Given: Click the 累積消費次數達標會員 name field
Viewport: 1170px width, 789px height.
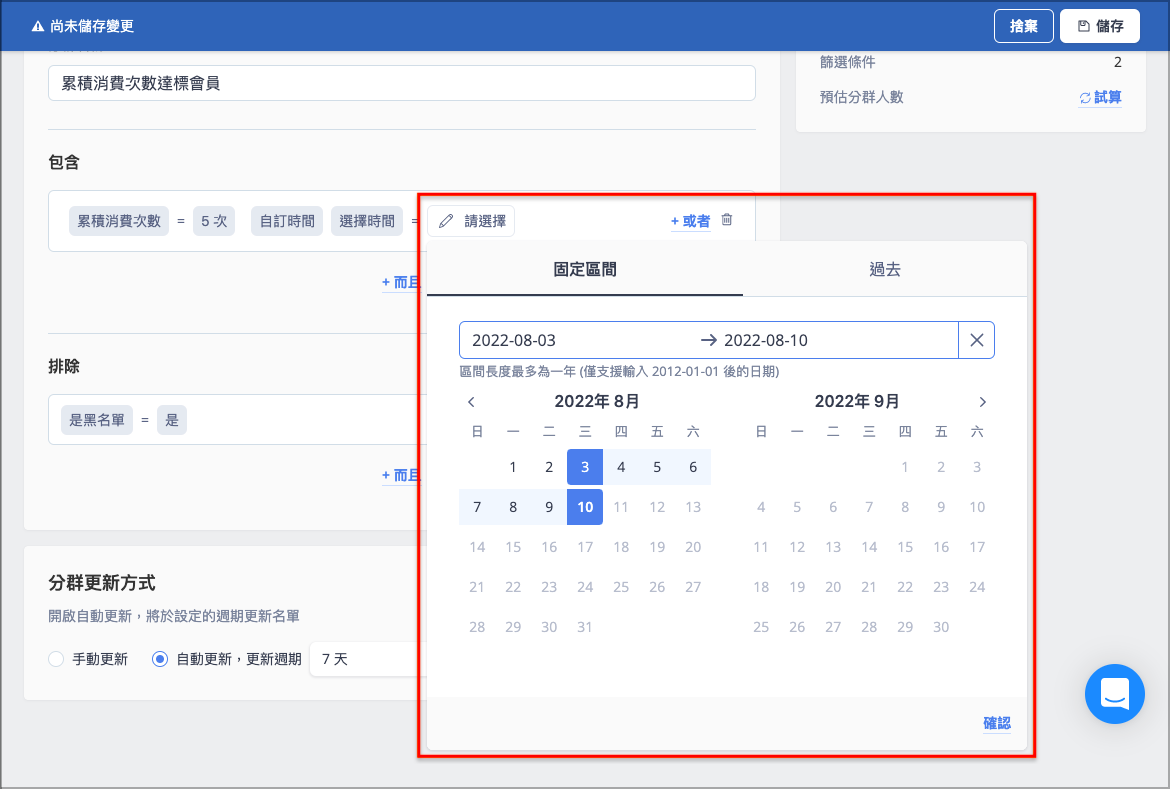Looking at the screenshot, I should coord(401,83).
